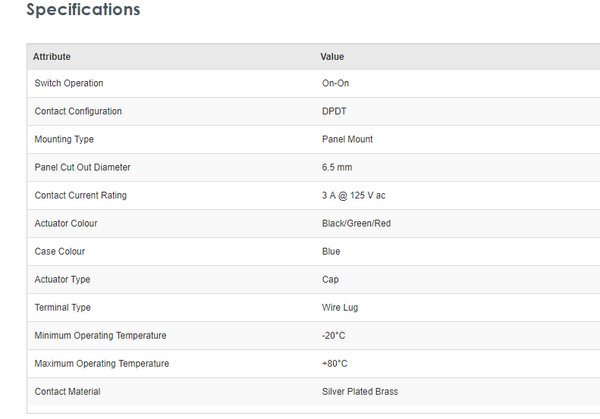Select the Contact Current Rating label
This screenshot has width=600, height=419.
pos(81,195)
